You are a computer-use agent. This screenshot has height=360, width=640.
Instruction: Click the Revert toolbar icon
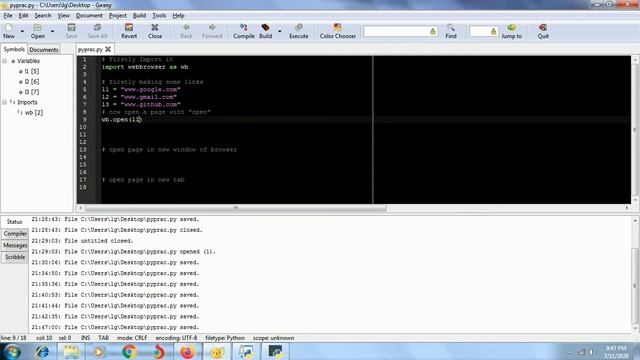(129, 31)
